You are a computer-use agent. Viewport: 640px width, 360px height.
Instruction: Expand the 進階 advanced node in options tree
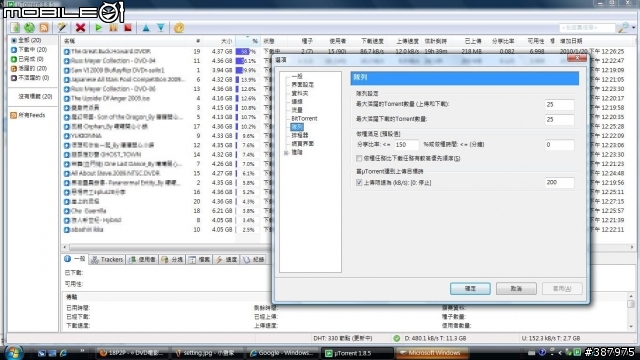(286, 153)
